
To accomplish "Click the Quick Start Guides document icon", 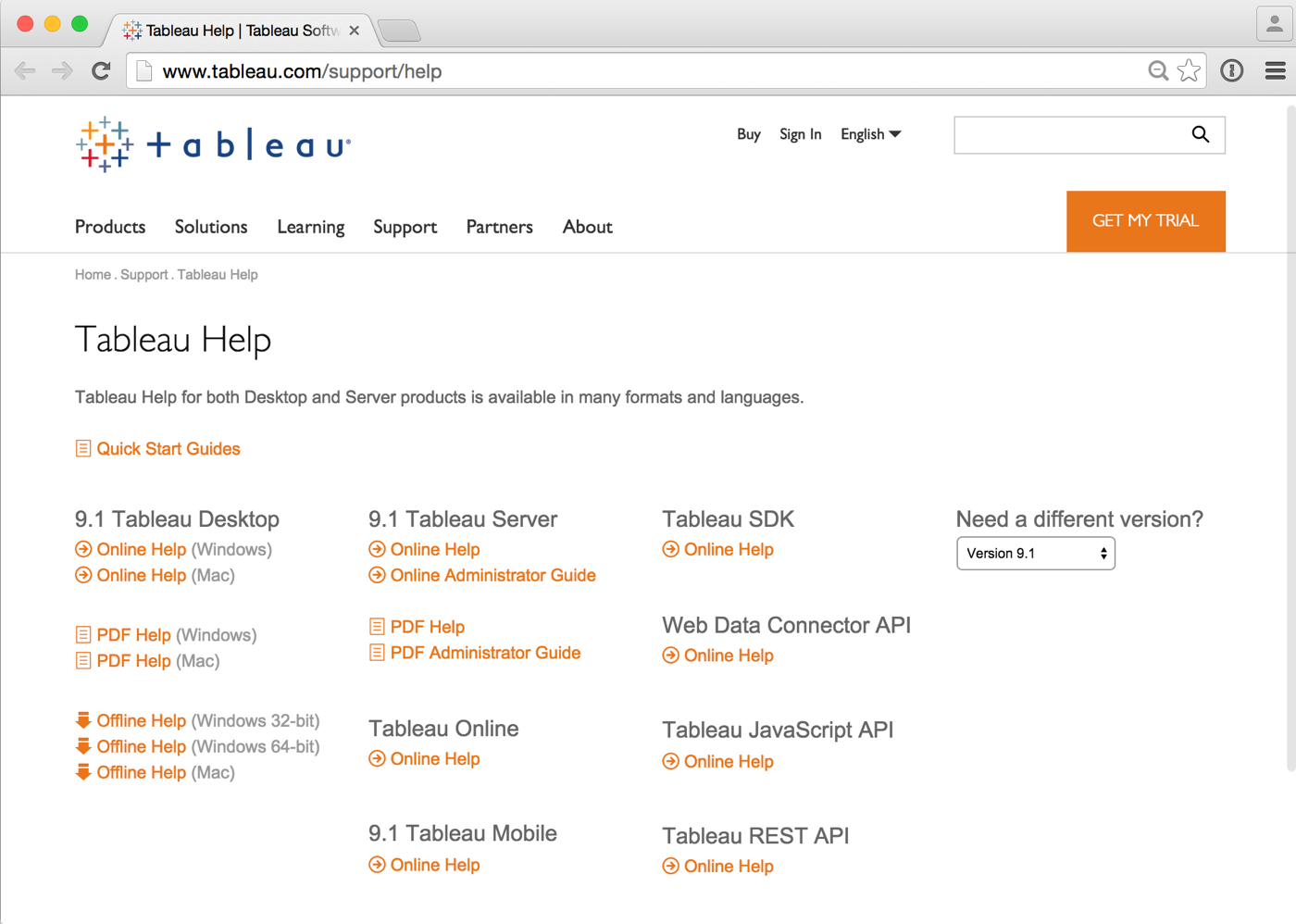I will [x=83, y=449].
